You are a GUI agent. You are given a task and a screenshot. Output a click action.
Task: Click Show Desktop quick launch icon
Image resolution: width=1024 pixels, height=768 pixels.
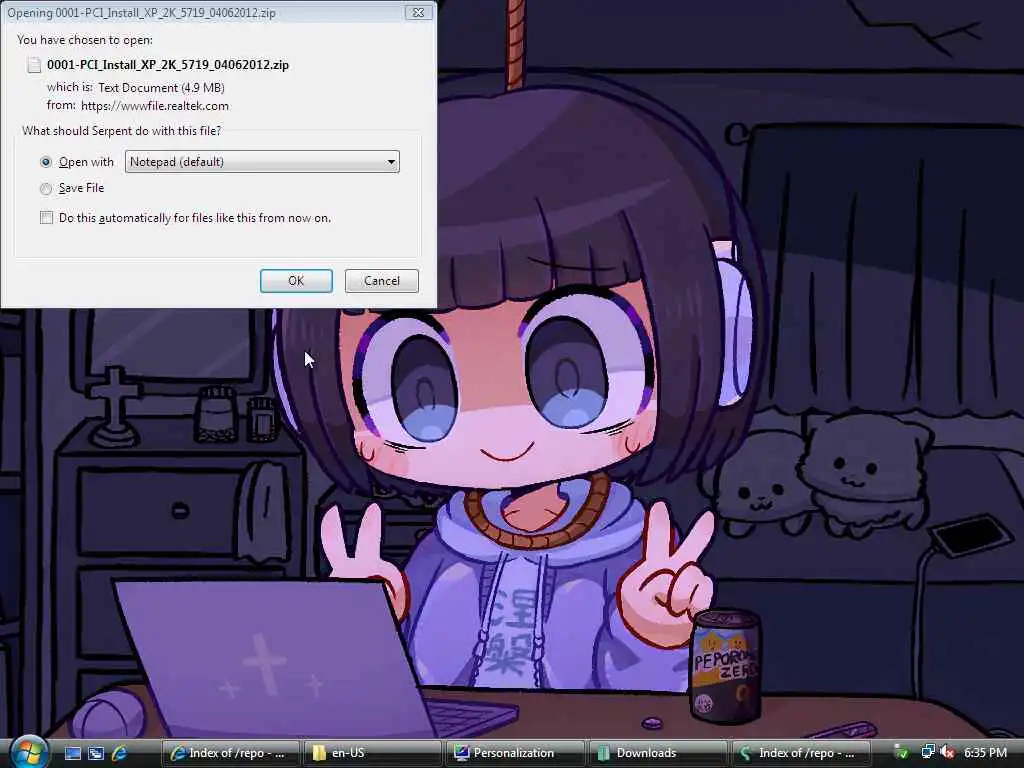(72, 753)
